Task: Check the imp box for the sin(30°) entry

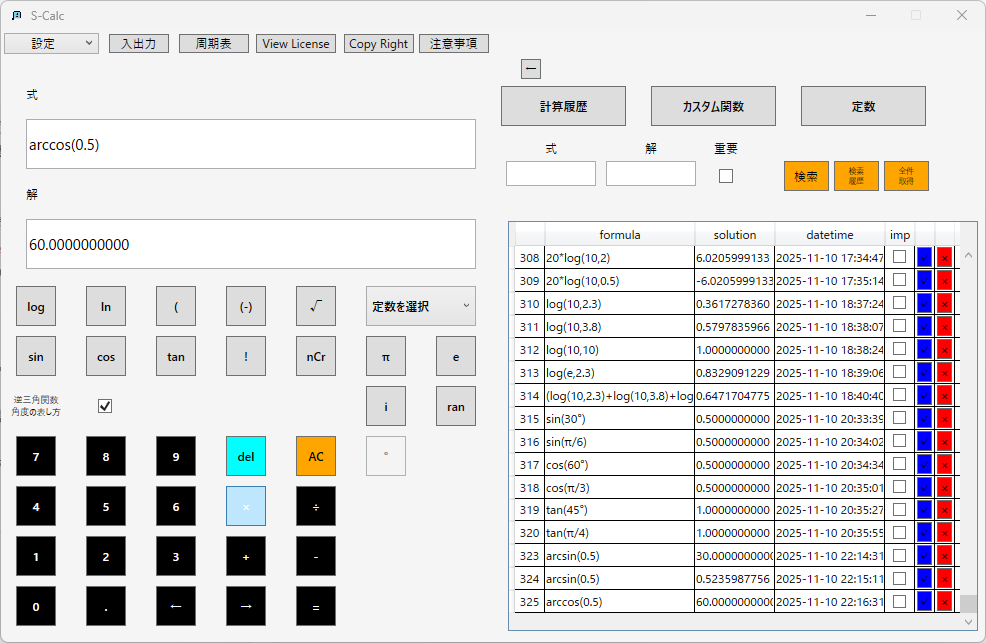Action: [899, 418]
